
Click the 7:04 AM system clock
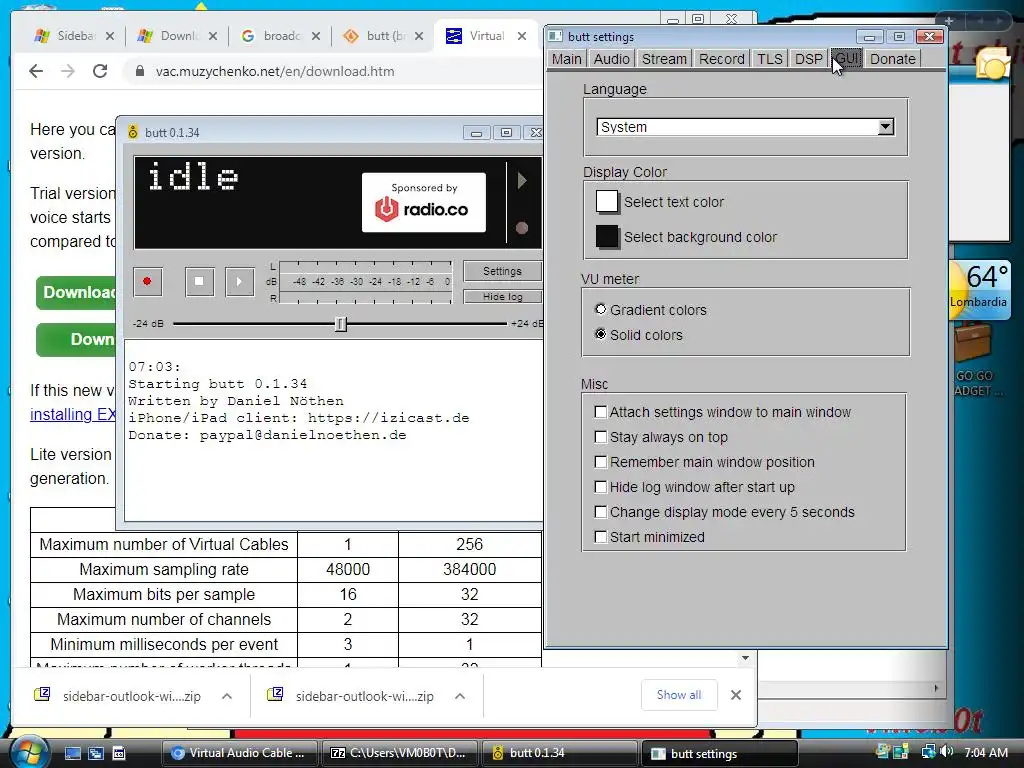985,752
